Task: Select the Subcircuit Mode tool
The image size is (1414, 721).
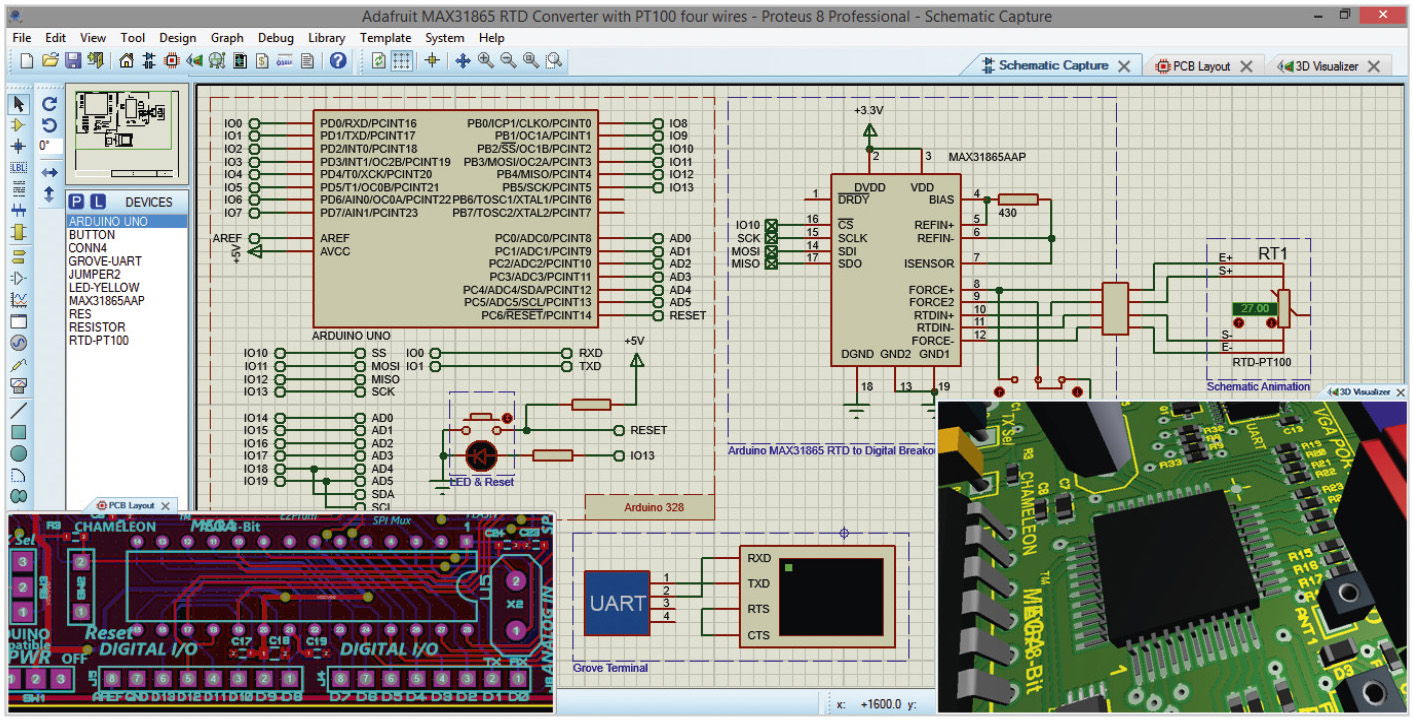Action: [x=18, y=232]
